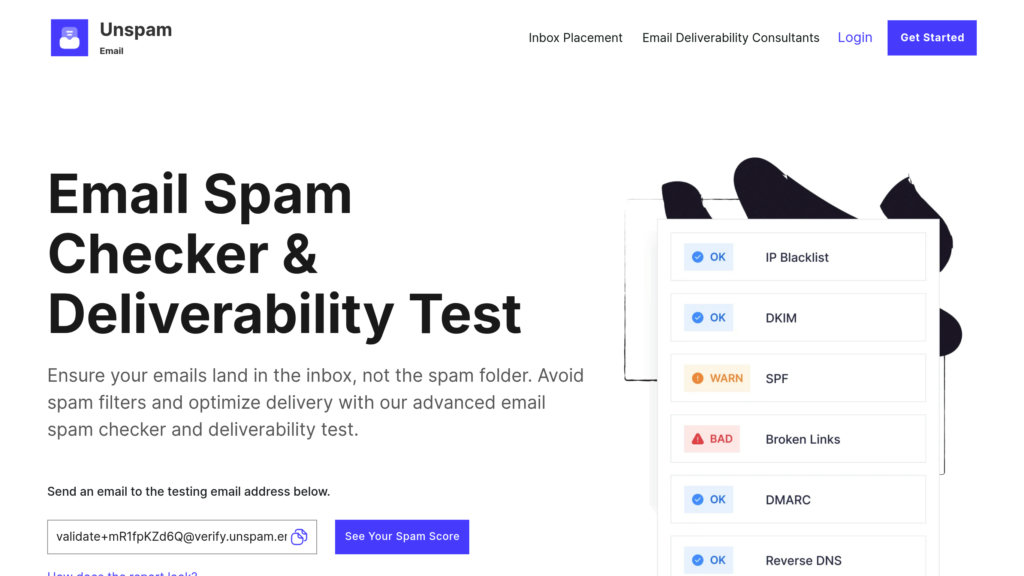Click the SPF WARN status badge
Viewport: 1024px width, 576px height.
(717, 378)
